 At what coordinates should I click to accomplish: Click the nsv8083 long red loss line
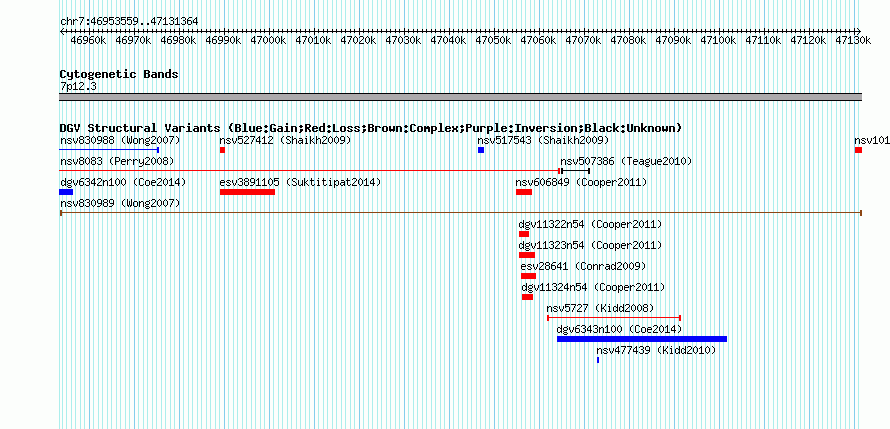(310, 171)
